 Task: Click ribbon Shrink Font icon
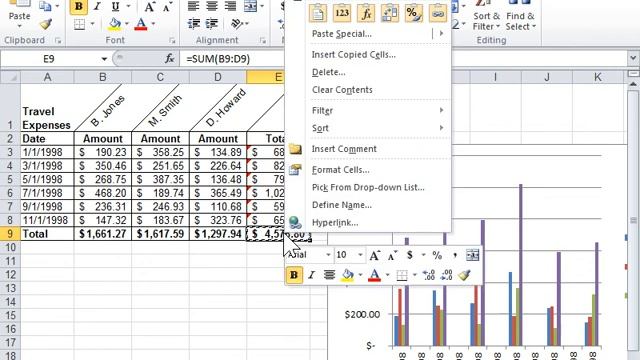(x=167, y=7)
